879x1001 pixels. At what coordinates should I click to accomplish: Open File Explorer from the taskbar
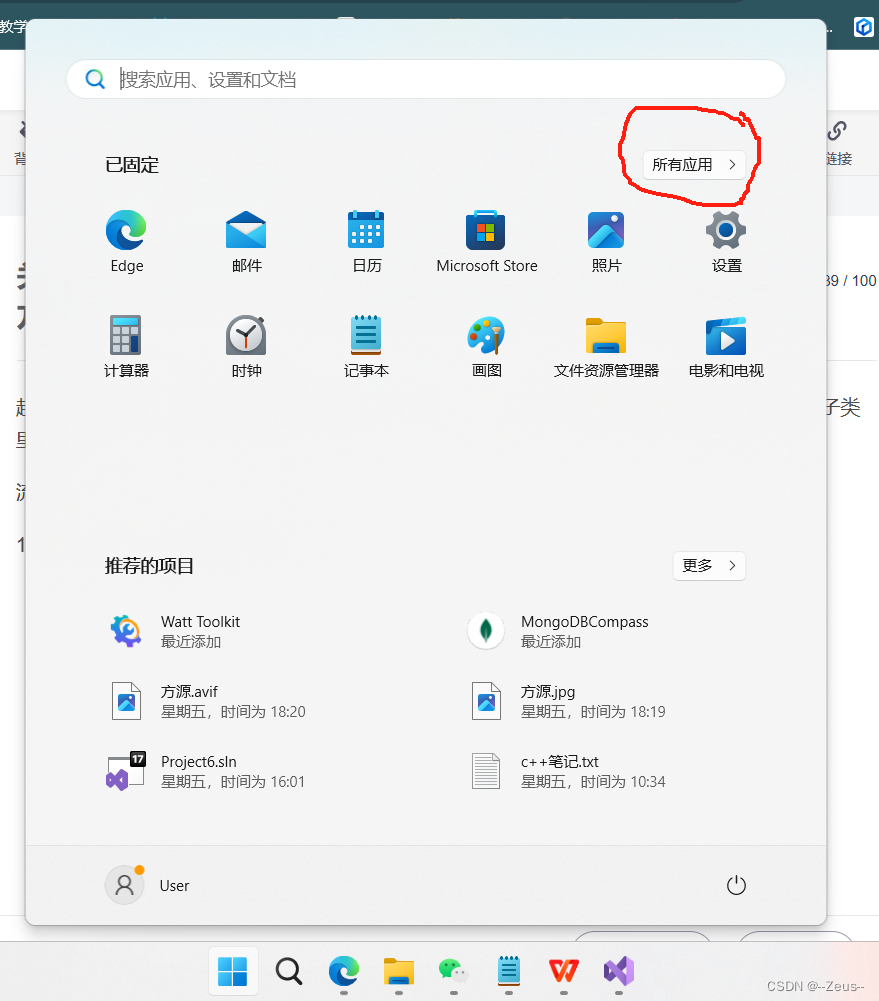(x=399, y=971)
